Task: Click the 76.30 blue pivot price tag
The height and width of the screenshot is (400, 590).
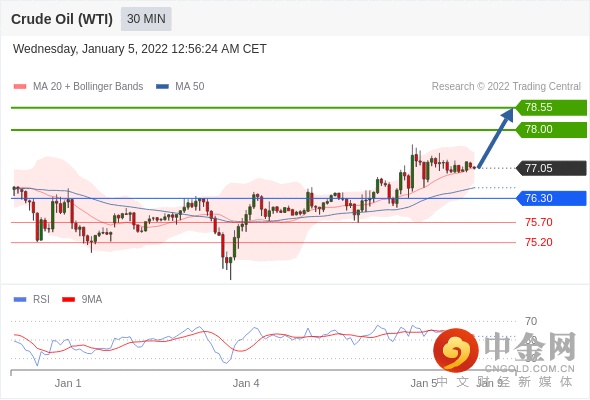Action: [551, 198]
